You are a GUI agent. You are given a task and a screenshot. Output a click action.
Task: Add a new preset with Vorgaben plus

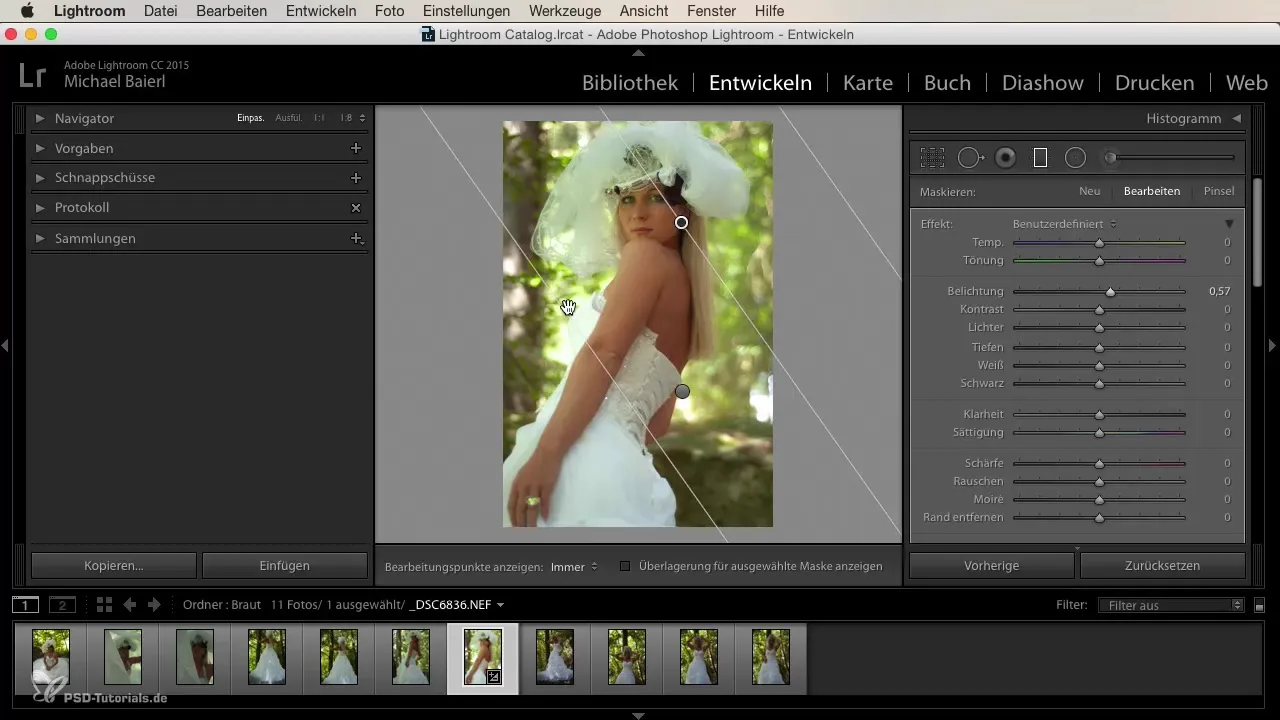coord(355,148)
